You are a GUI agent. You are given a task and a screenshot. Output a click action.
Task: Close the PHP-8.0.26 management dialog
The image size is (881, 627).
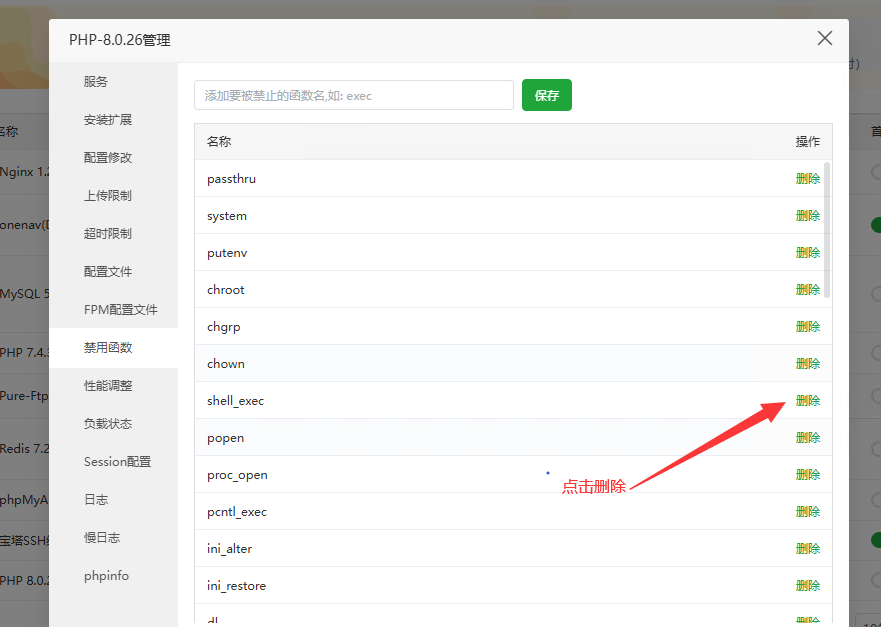[825, 39]
